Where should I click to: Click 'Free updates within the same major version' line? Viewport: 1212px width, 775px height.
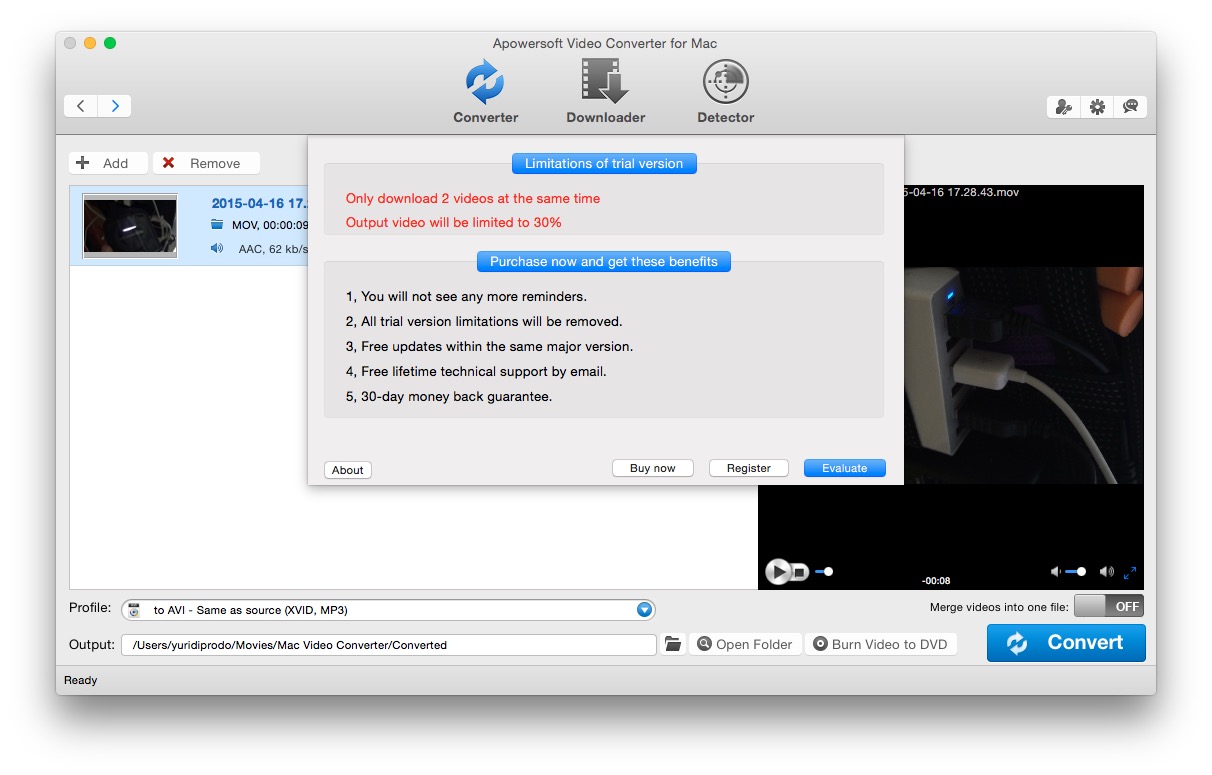pos(490,346)
